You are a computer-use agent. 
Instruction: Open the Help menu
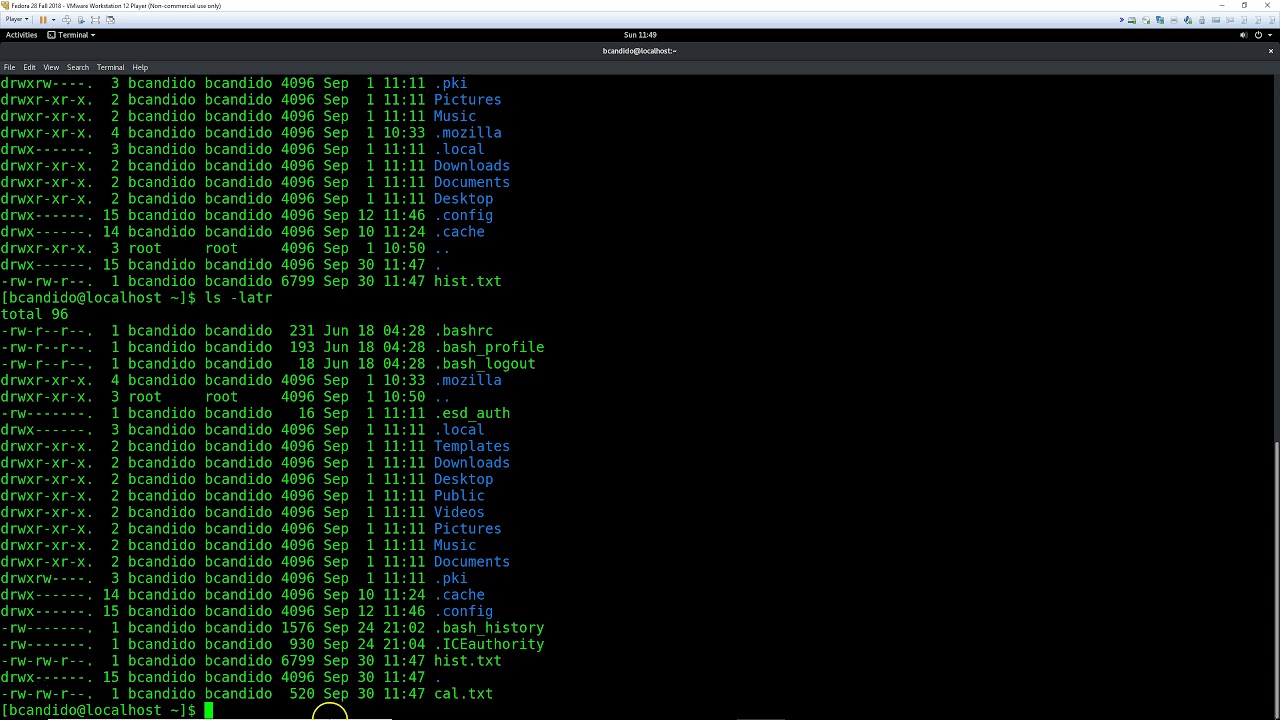(140, 67)
